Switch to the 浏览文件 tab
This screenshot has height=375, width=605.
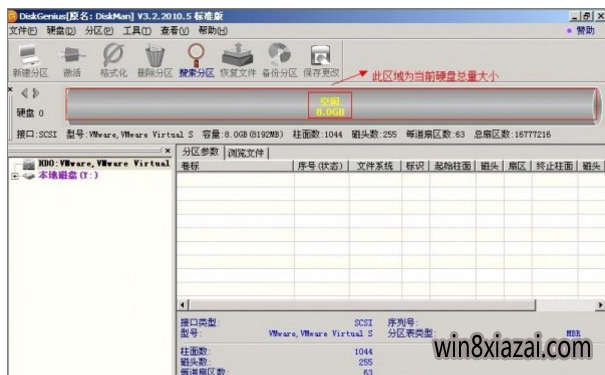click(x=246, y=153)
